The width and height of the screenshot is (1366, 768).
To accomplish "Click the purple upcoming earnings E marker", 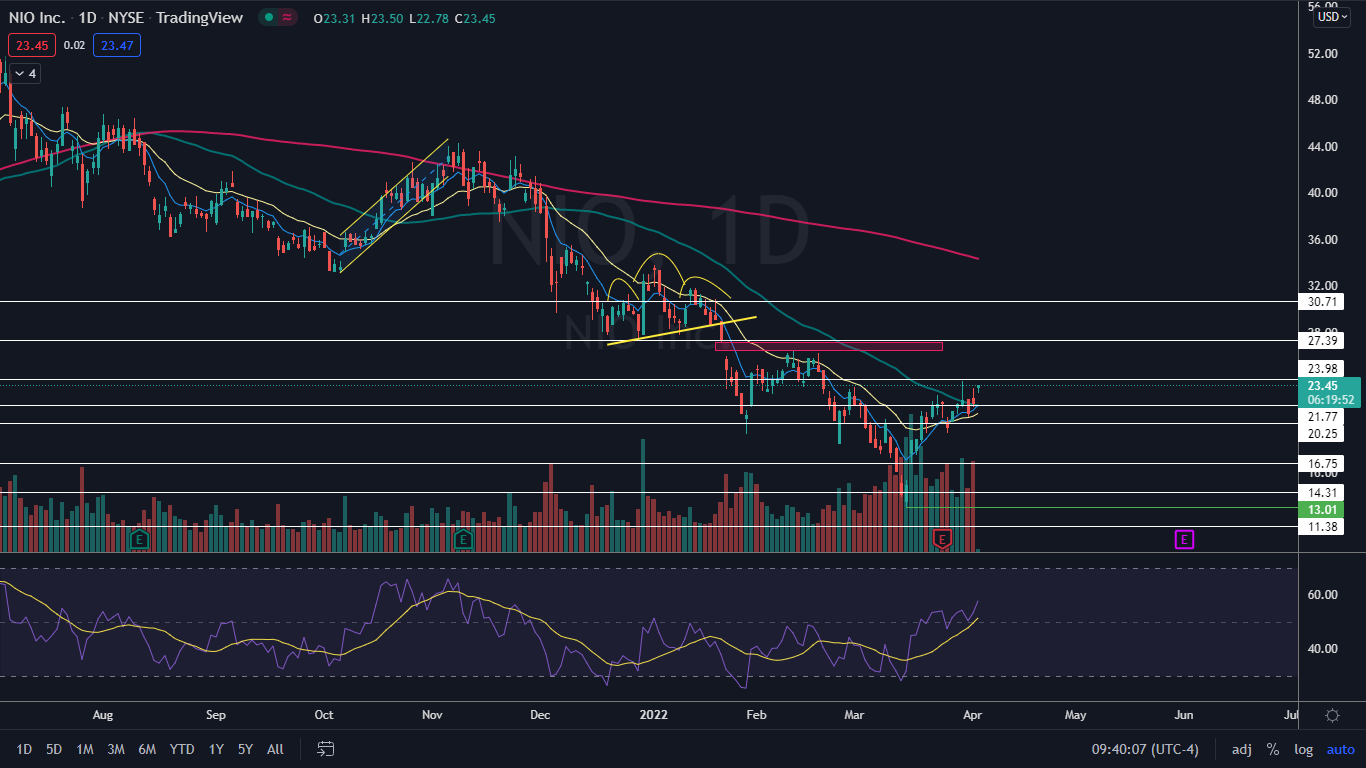I will tap(1183, 540).
